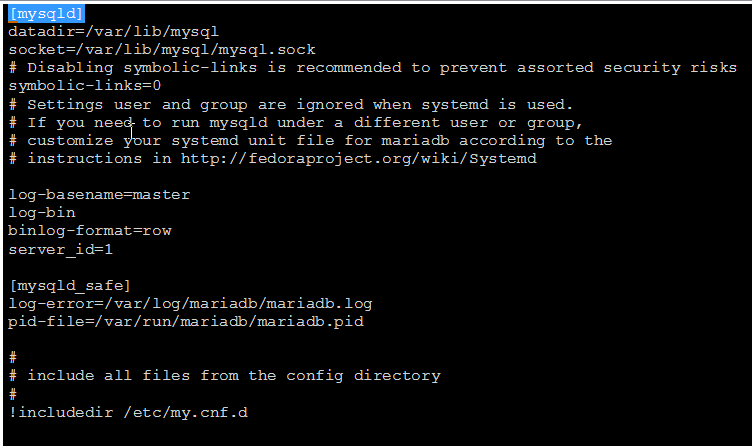Screen dimensions: 752x446
Task: Click the log-error mariadb.log path line
Action: coord(191,303)
